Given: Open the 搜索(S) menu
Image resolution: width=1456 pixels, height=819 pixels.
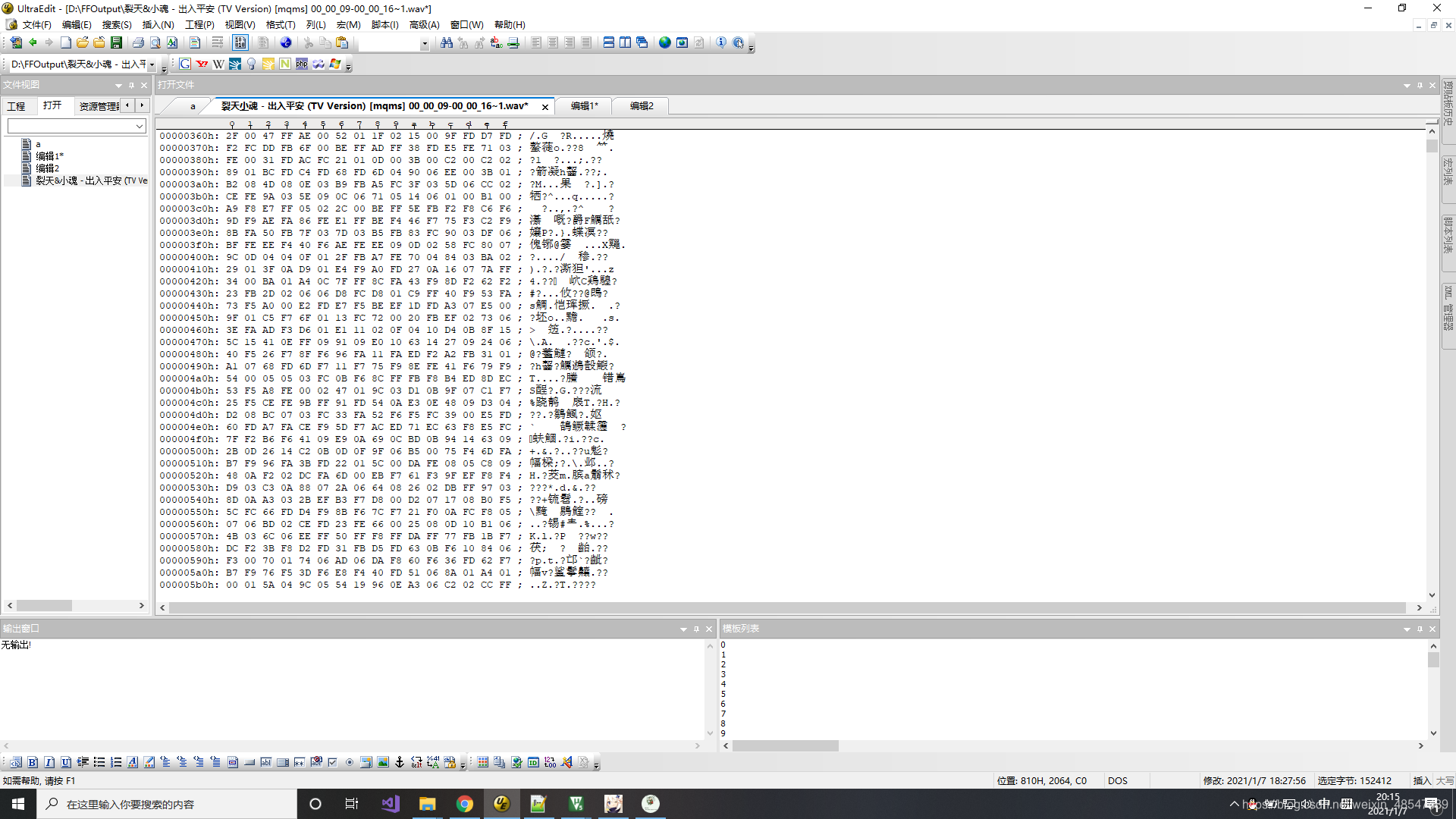Looking at the screenshot, I should pos(117,25).
